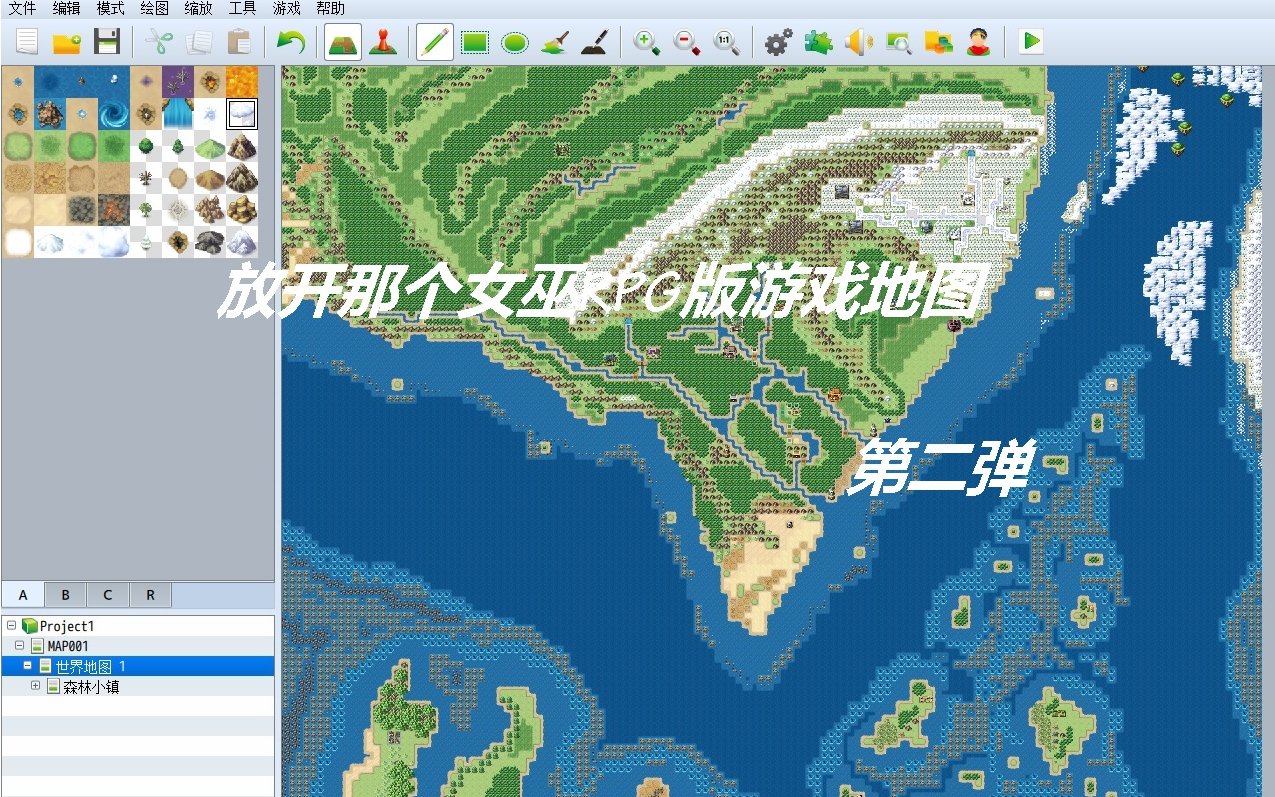Select MAP001 in the map tree
The height and width of the screenshot is (797, 1275).
click(67, 646)
